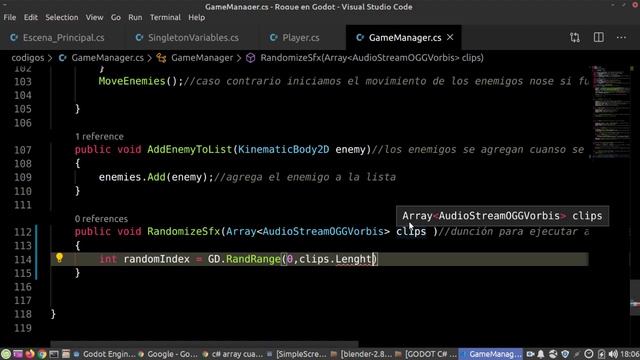Open the Changes (compare) icon in editor toolbar
The image size is (640, 360).
tap(575, 38)
